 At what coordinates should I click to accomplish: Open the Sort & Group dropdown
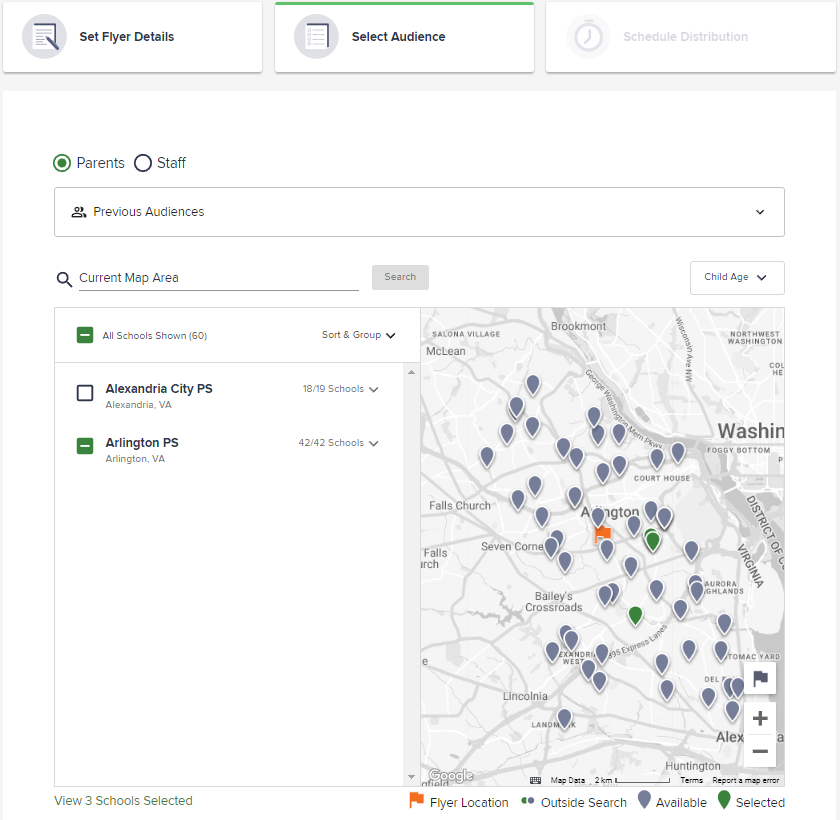(x=358, y=335)
